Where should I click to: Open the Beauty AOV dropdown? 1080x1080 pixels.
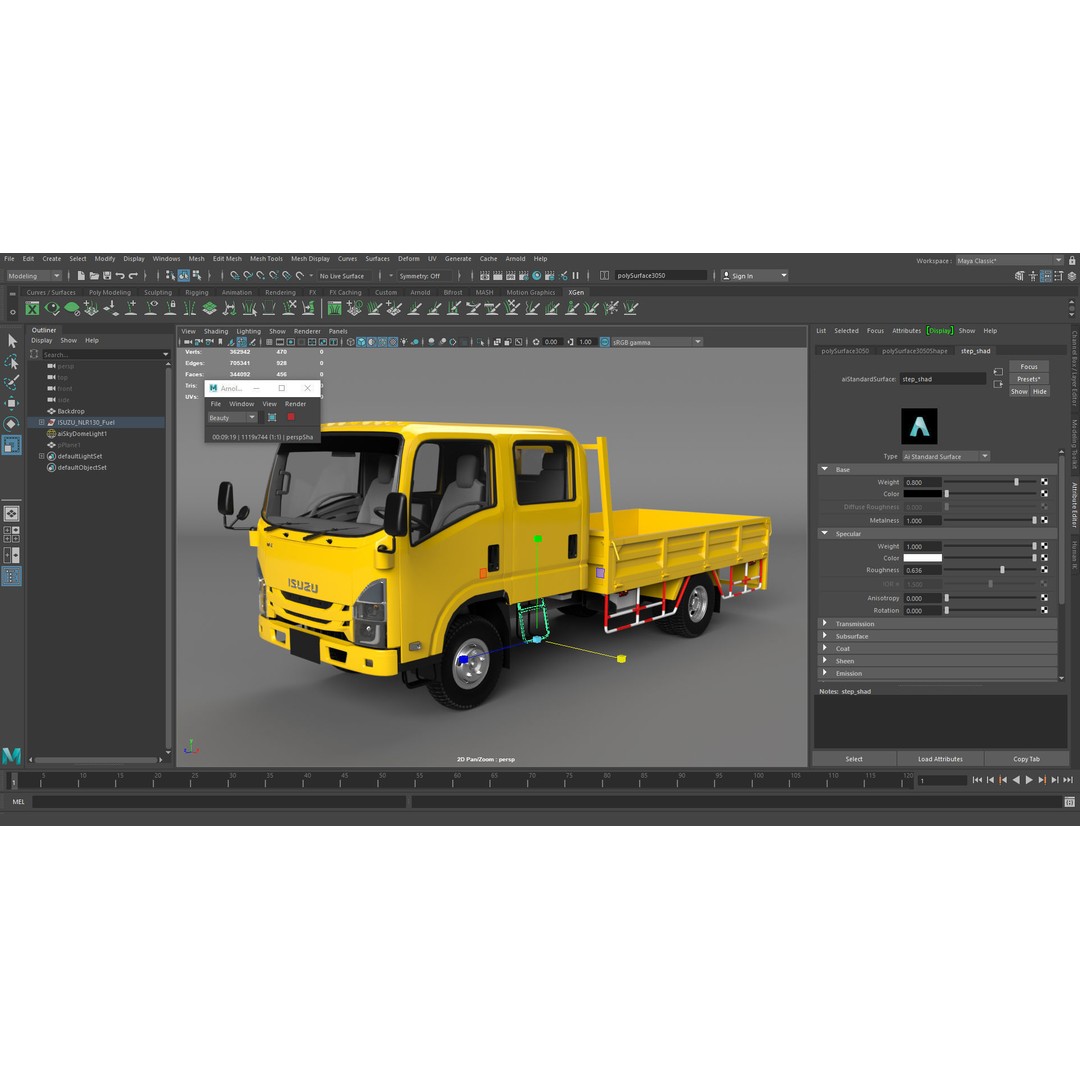233,417
